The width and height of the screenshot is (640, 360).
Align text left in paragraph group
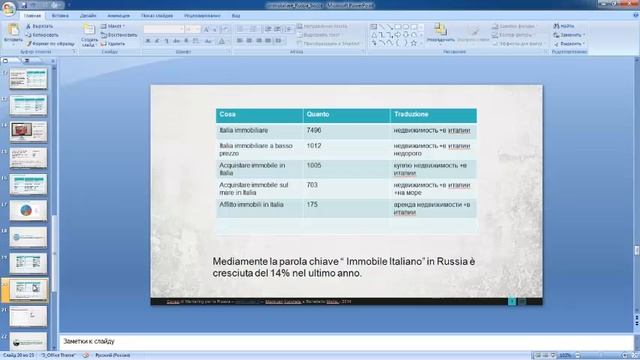[x=240, y=41]
